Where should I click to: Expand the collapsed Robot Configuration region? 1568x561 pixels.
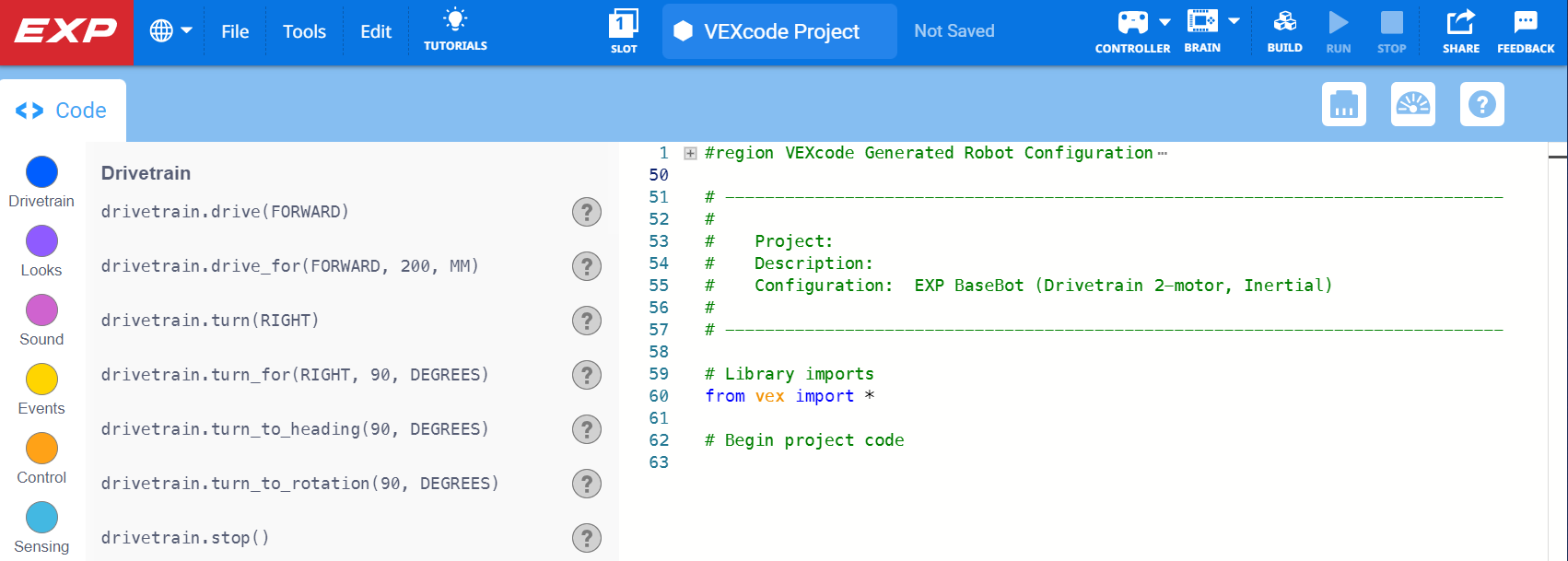pyautogui.click(x=690, y=154)
